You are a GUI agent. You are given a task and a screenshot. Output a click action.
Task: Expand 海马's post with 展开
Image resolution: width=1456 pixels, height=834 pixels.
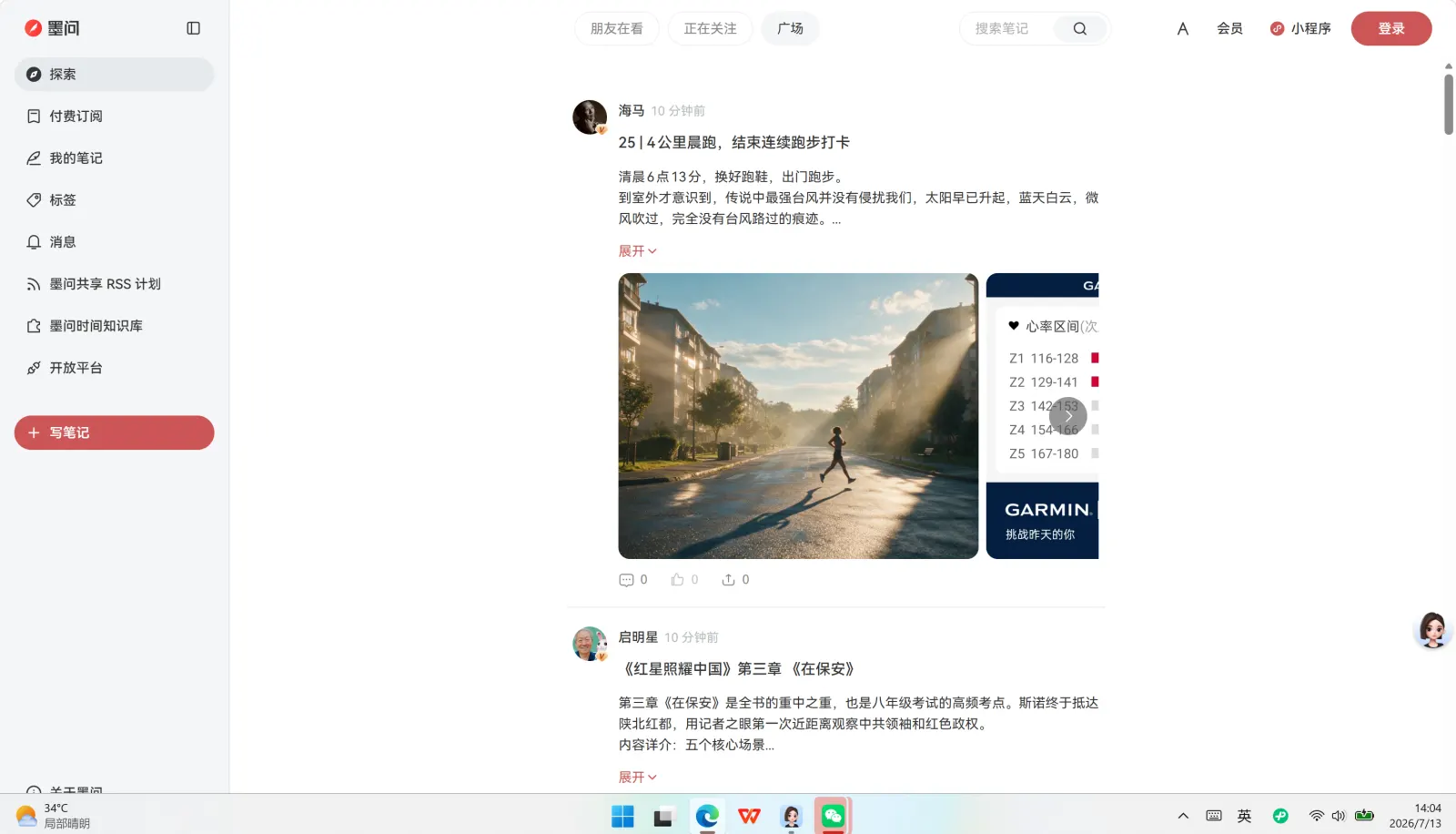(x=637, y=250)
